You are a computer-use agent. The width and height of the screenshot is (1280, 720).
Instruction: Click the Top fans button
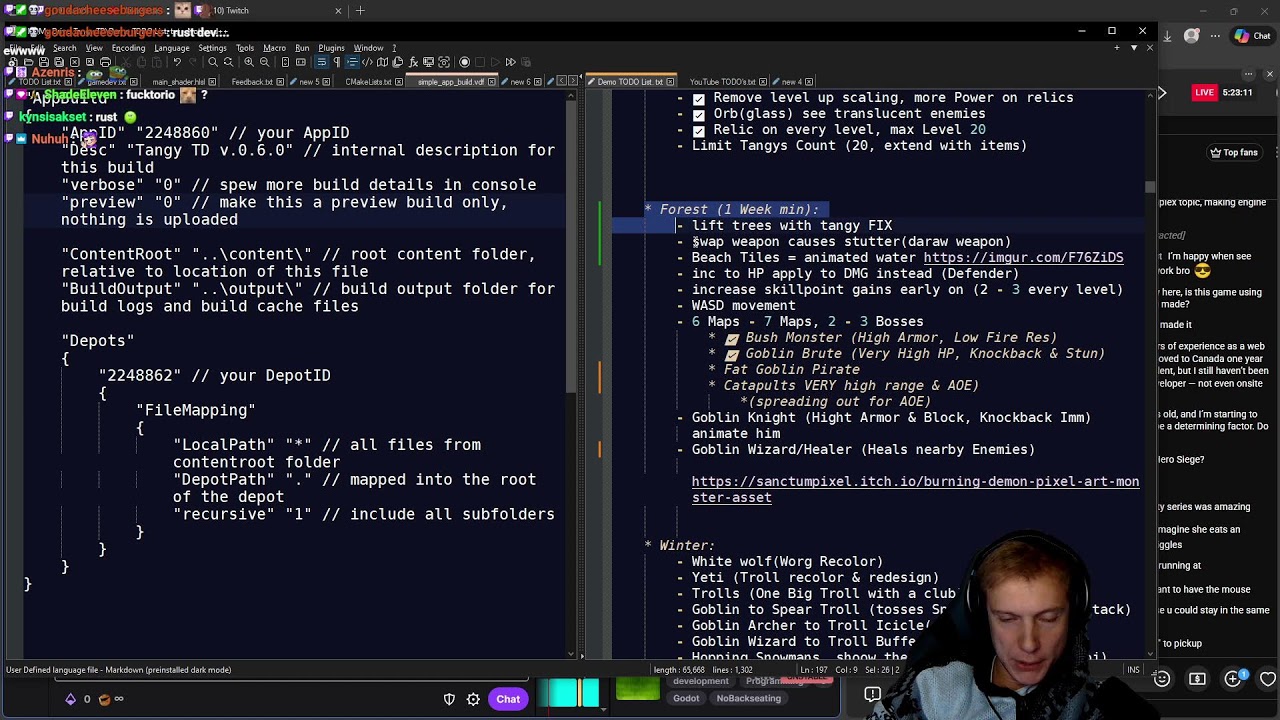[1234, 153]
